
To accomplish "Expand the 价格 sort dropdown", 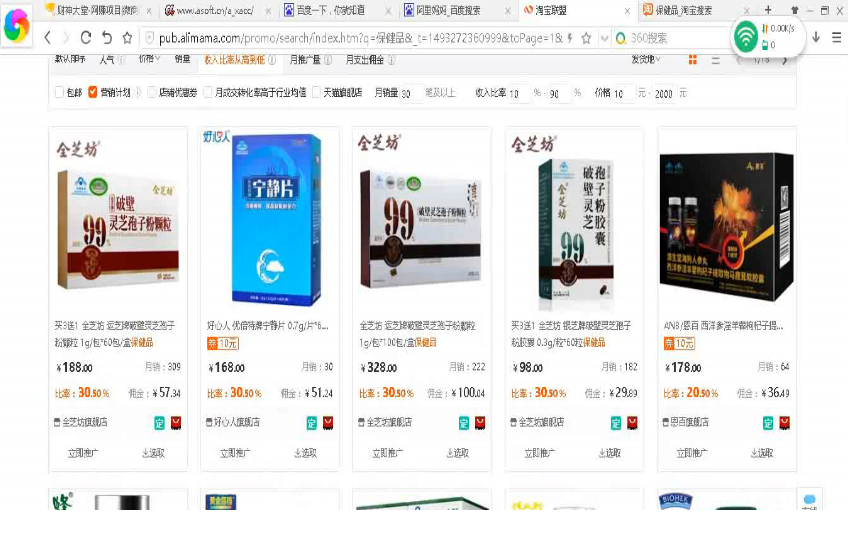I will coord(149,59).
